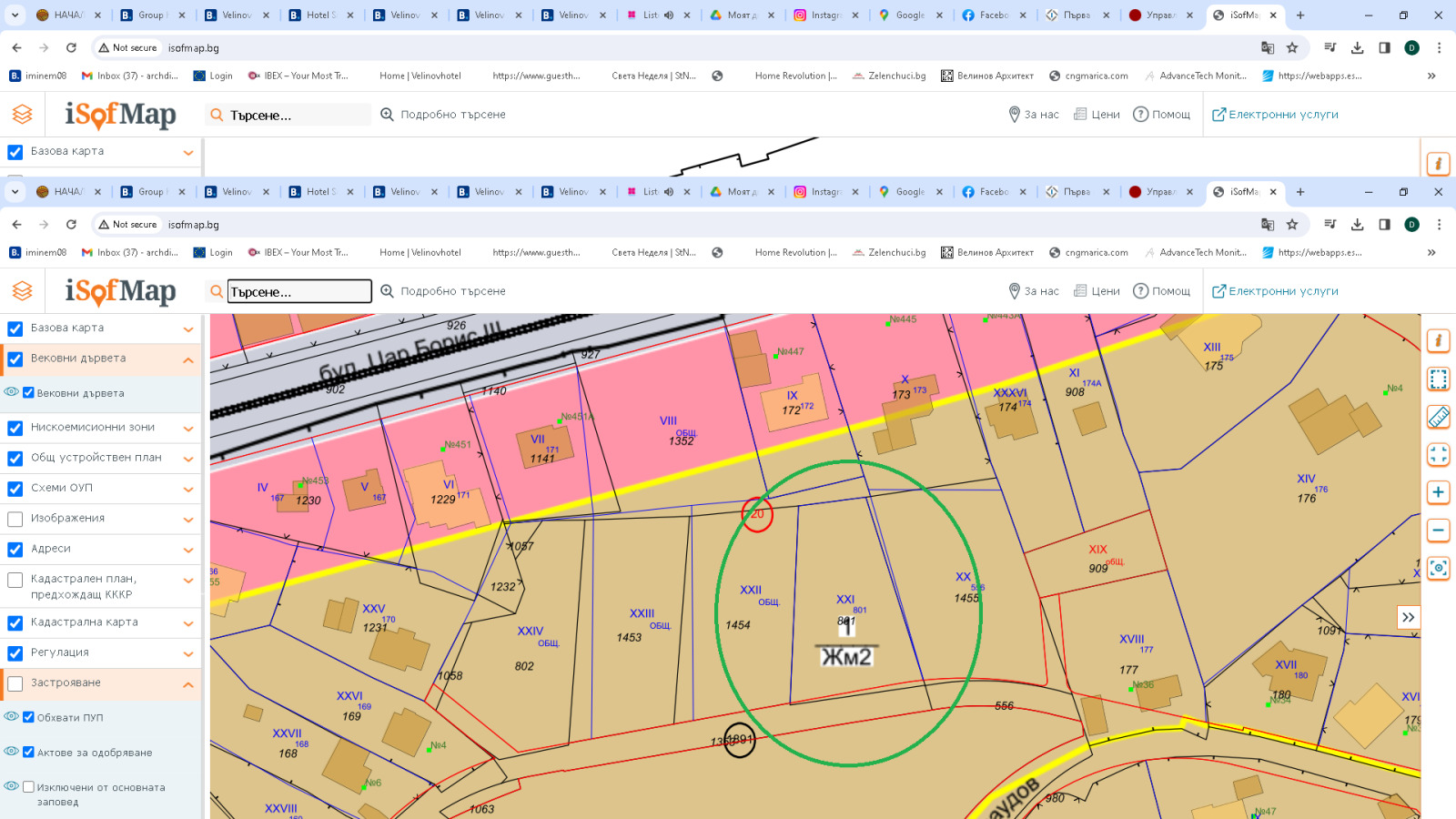Viewport: 1456px width, 819px height.
Task: Collapse the Вековни дървета section chevron
Action: pyautogui.click(x=187, y=359)
